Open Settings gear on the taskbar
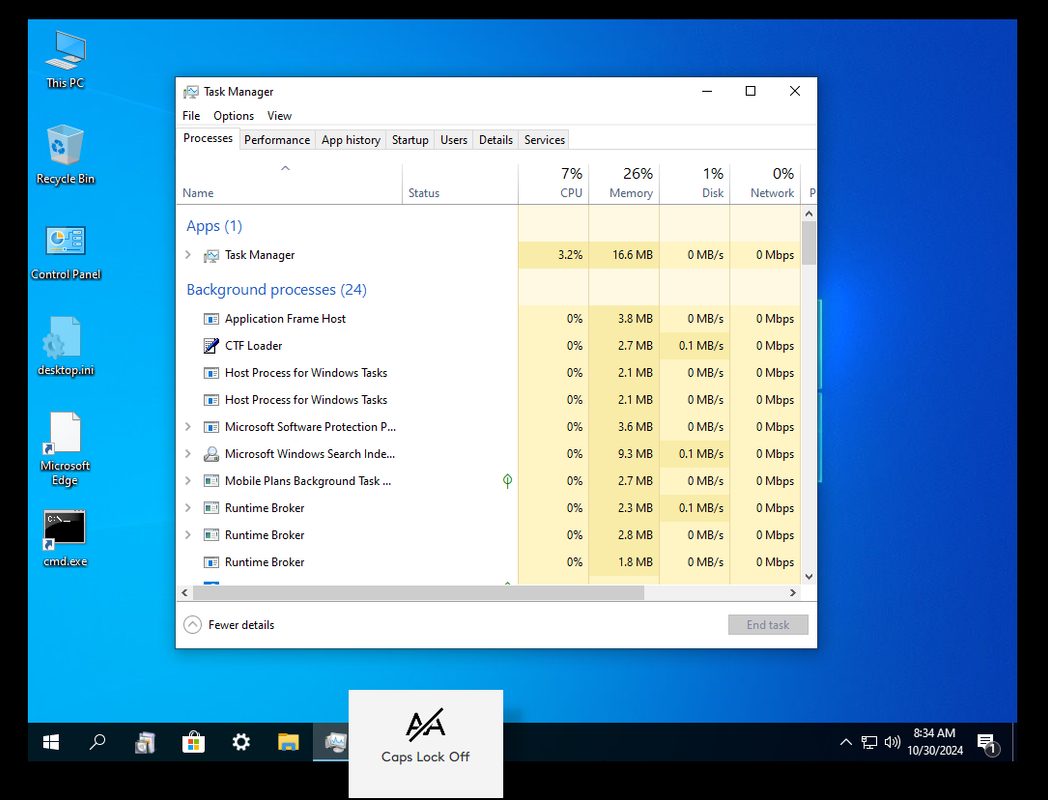The image size is (1048, 800). (x=241, y=742)
